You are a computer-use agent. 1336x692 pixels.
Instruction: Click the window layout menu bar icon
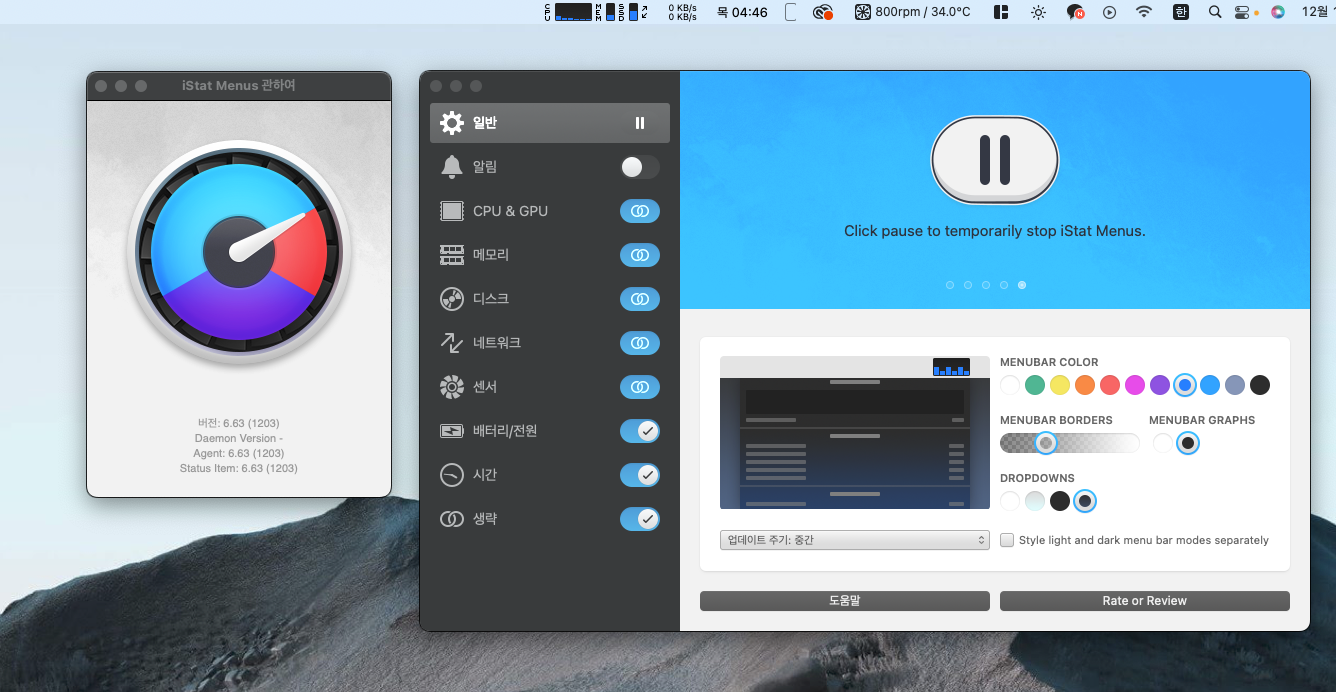1001,12
